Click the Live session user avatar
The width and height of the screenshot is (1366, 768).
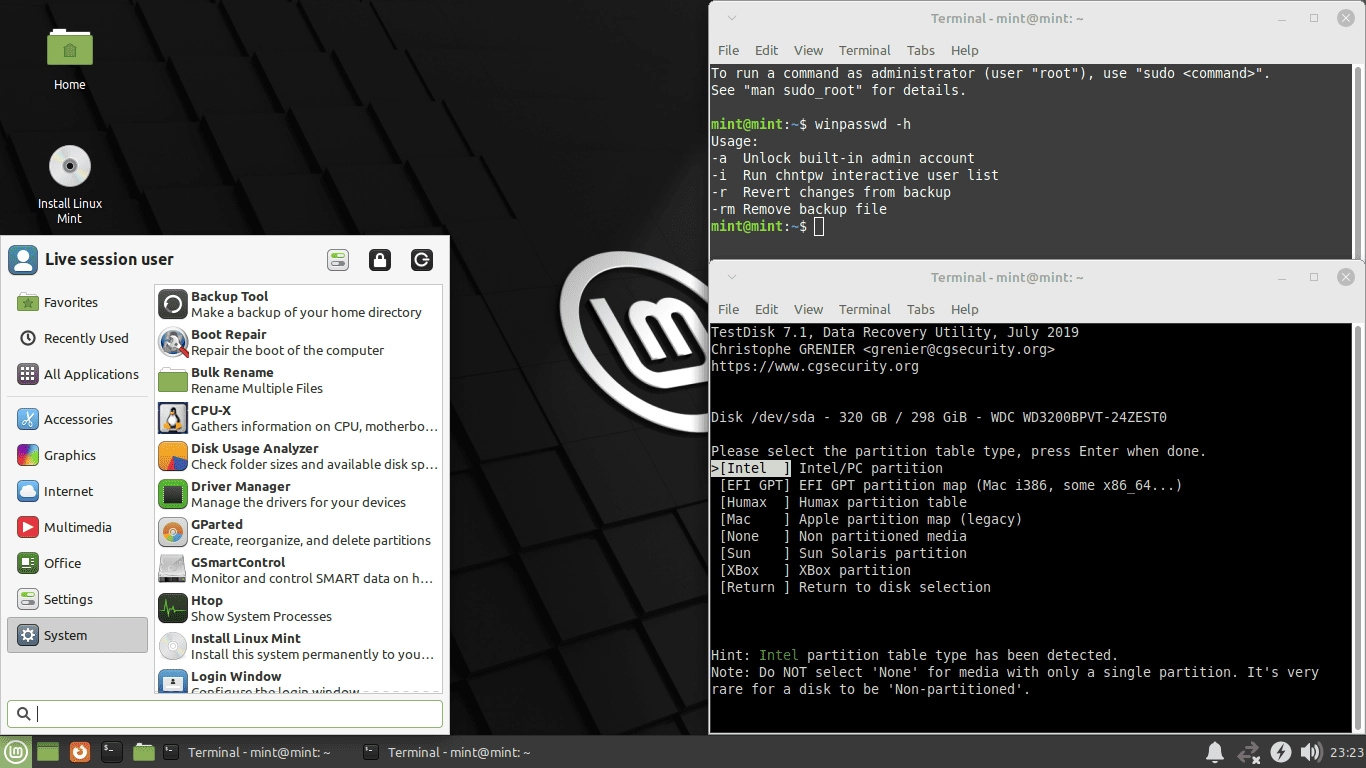(23, 260)
